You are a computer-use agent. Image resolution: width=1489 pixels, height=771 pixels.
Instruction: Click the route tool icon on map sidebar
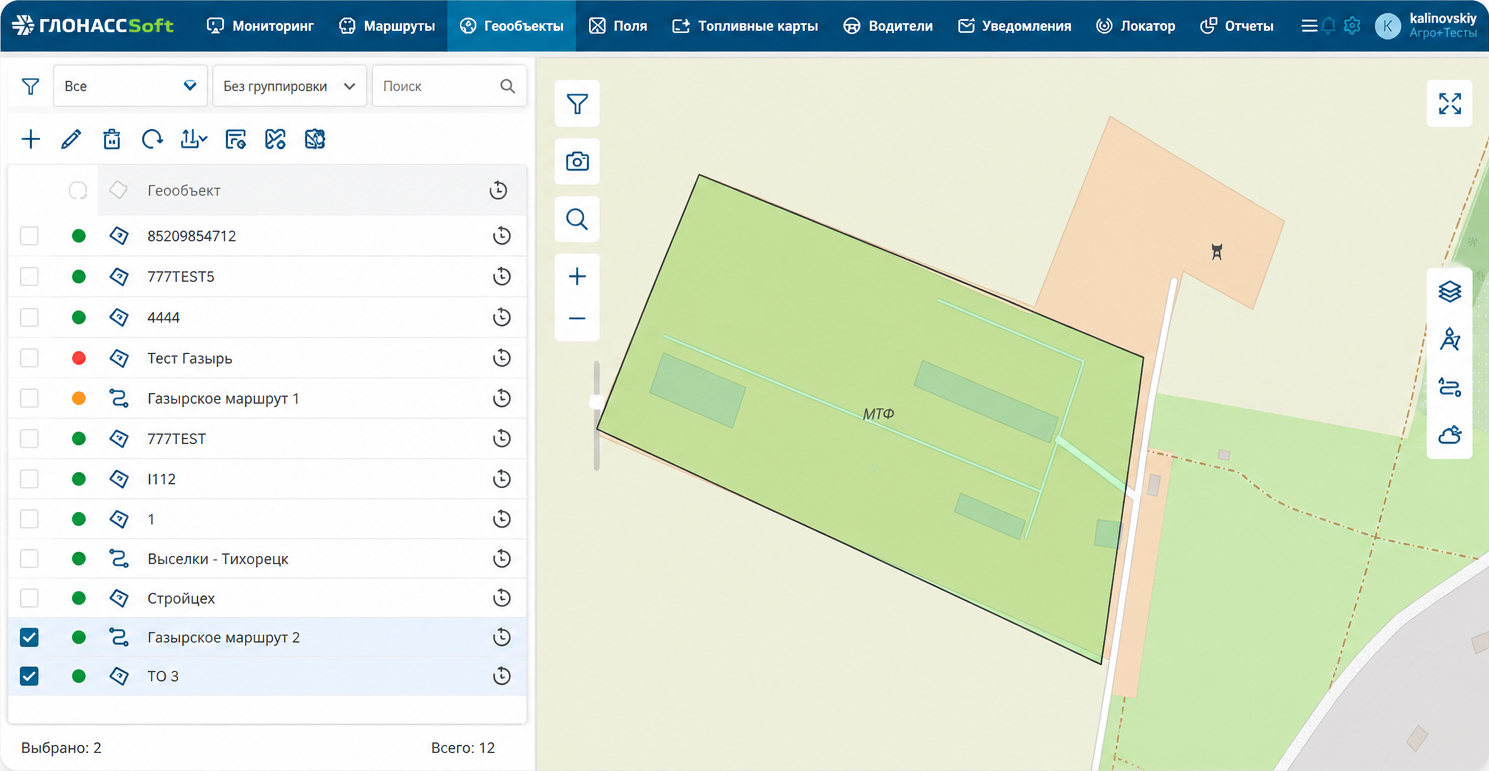pos(1450,387)
